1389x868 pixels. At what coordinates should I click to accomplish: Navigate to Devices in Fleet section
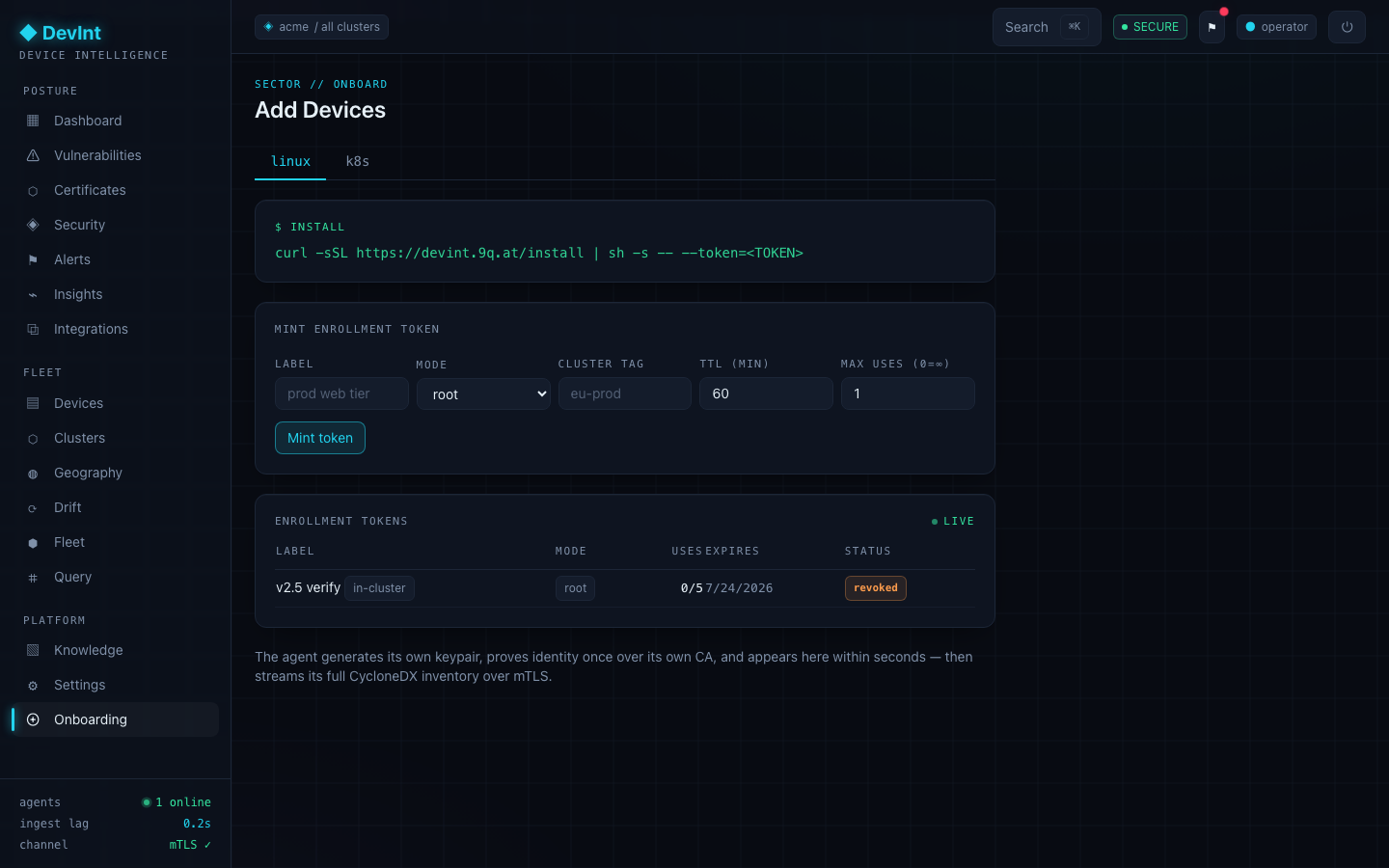point(115,403)
